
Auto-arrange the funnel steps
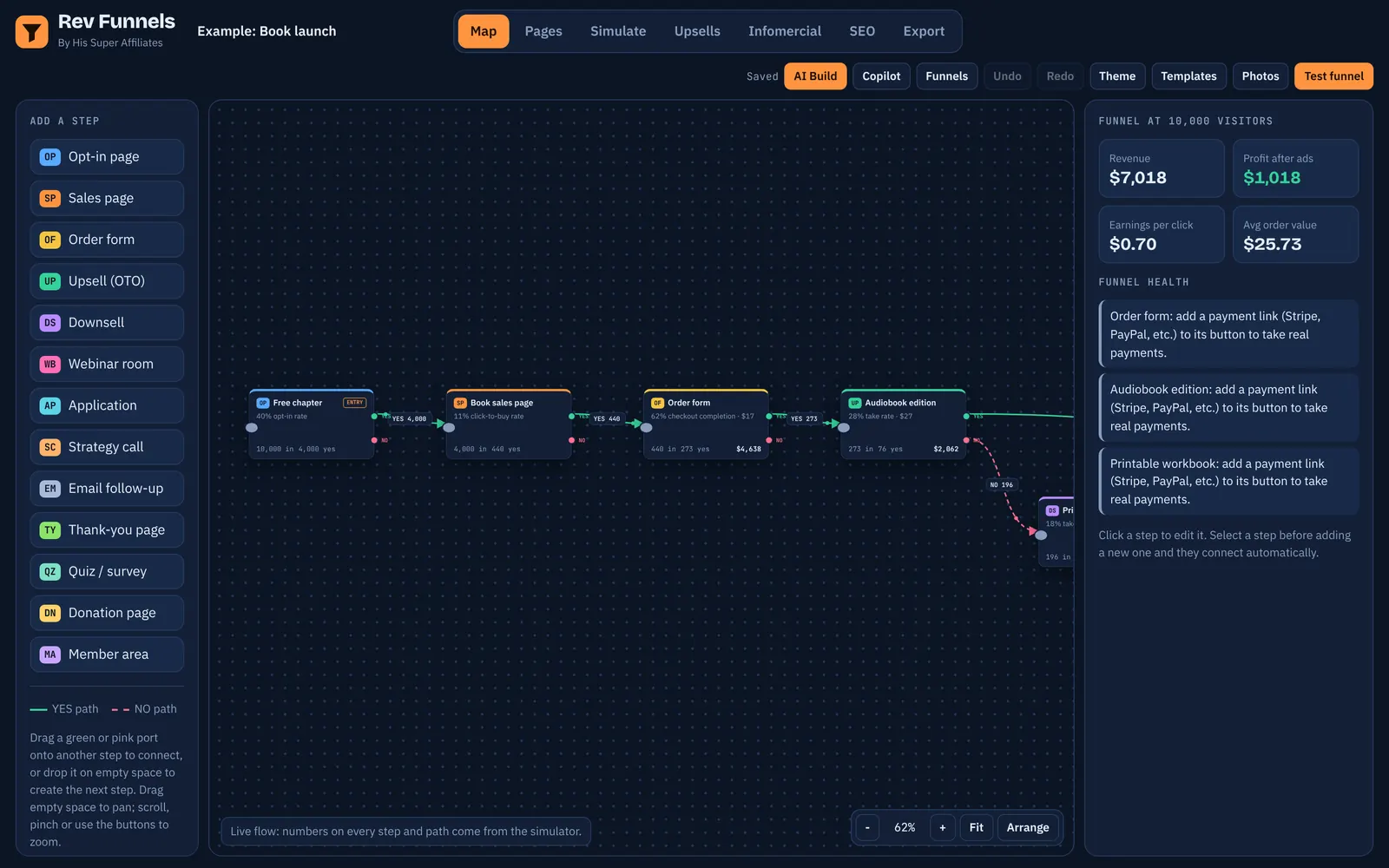coord(1028,827)
